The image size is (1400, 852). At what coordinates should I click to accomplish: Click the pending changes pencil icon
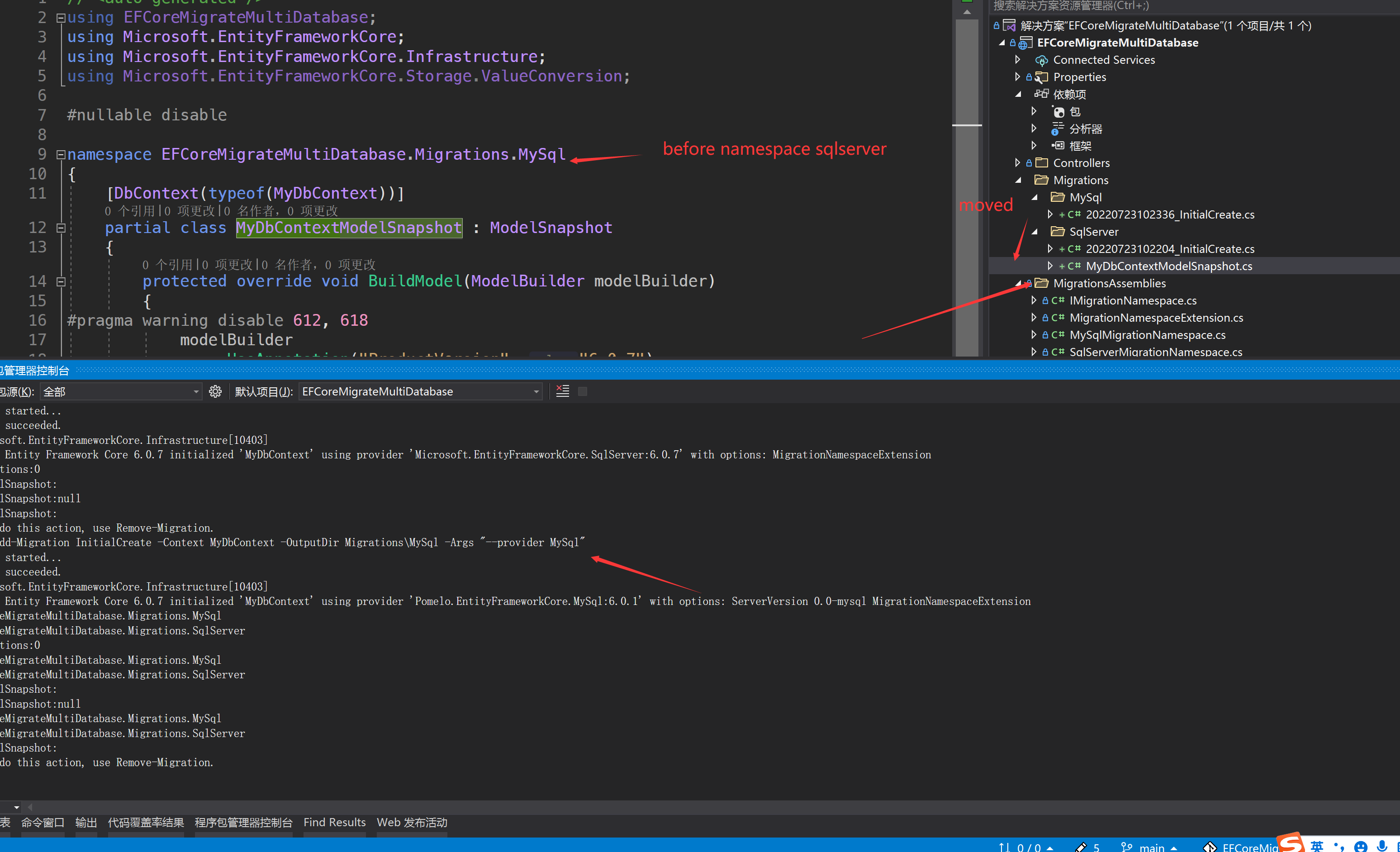click(1080, 847)
